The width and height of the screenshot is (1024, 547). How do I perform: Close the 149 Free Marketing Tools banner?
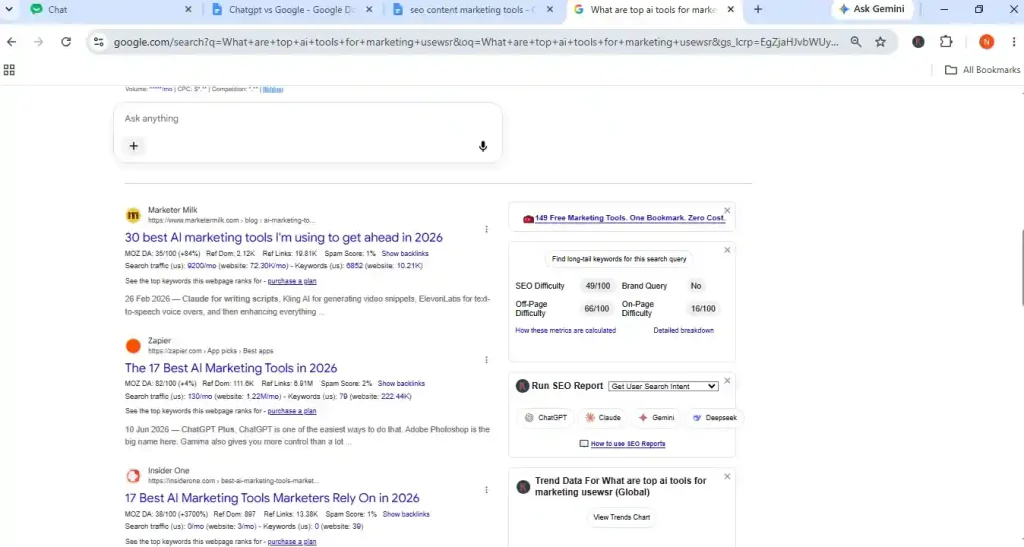[x=727, y=210]
